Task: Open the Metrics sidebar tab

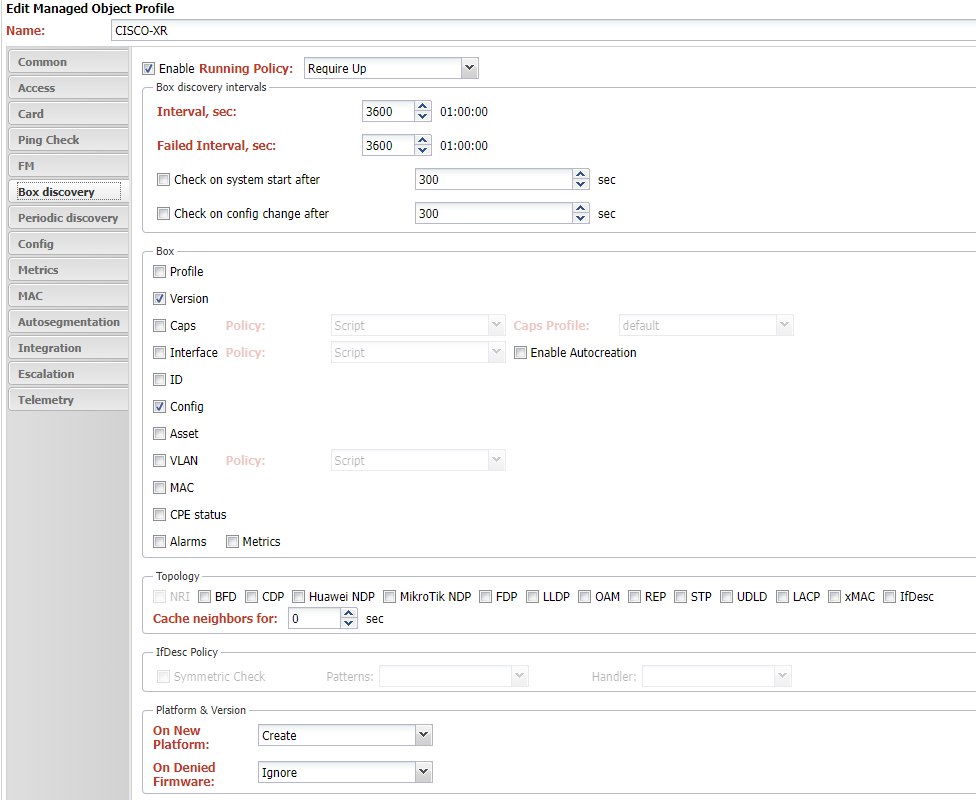Action: pos(68,270)
